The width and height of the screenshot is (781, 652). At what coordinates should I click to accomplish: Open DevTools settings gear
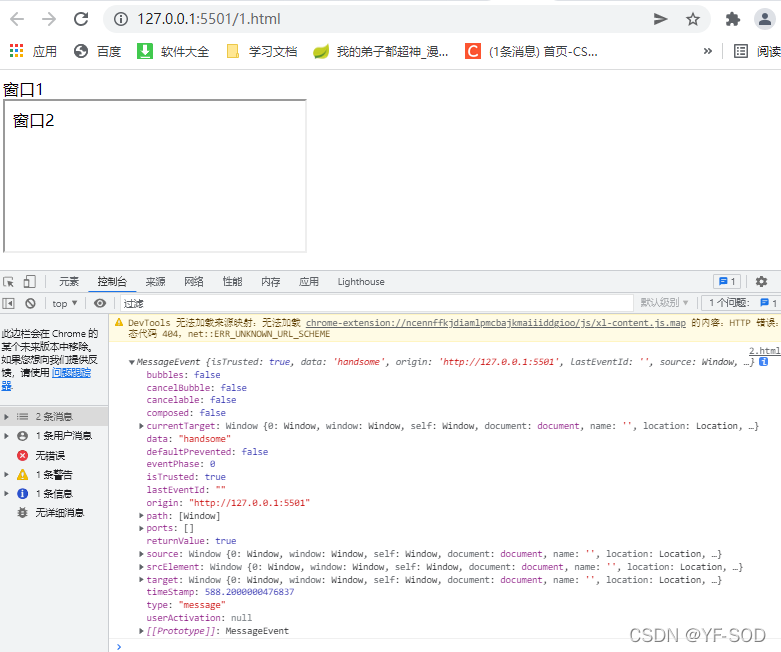tap(761, 282)
